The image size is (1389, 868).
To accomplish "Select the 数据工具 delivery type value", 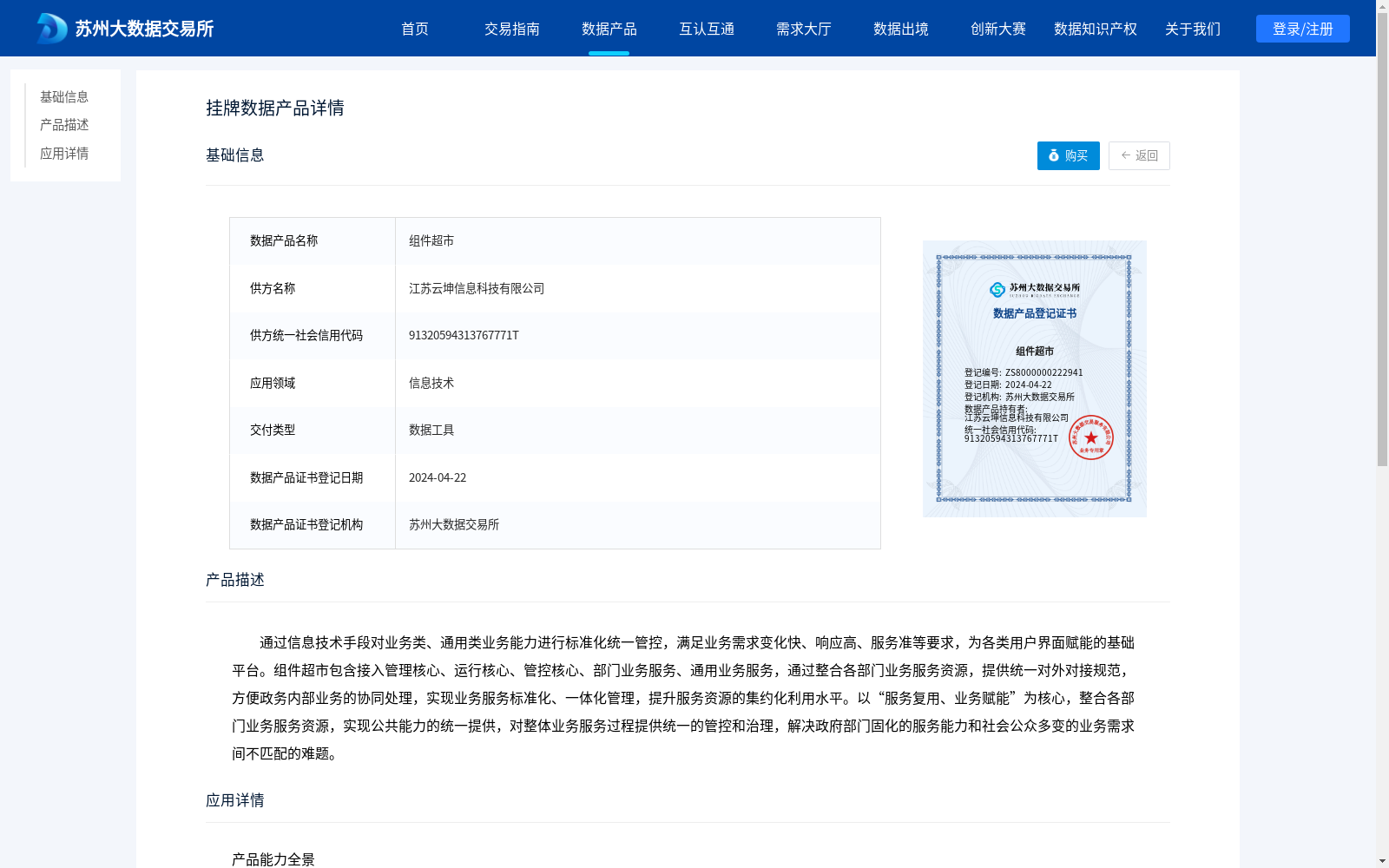I will (431, 430).
